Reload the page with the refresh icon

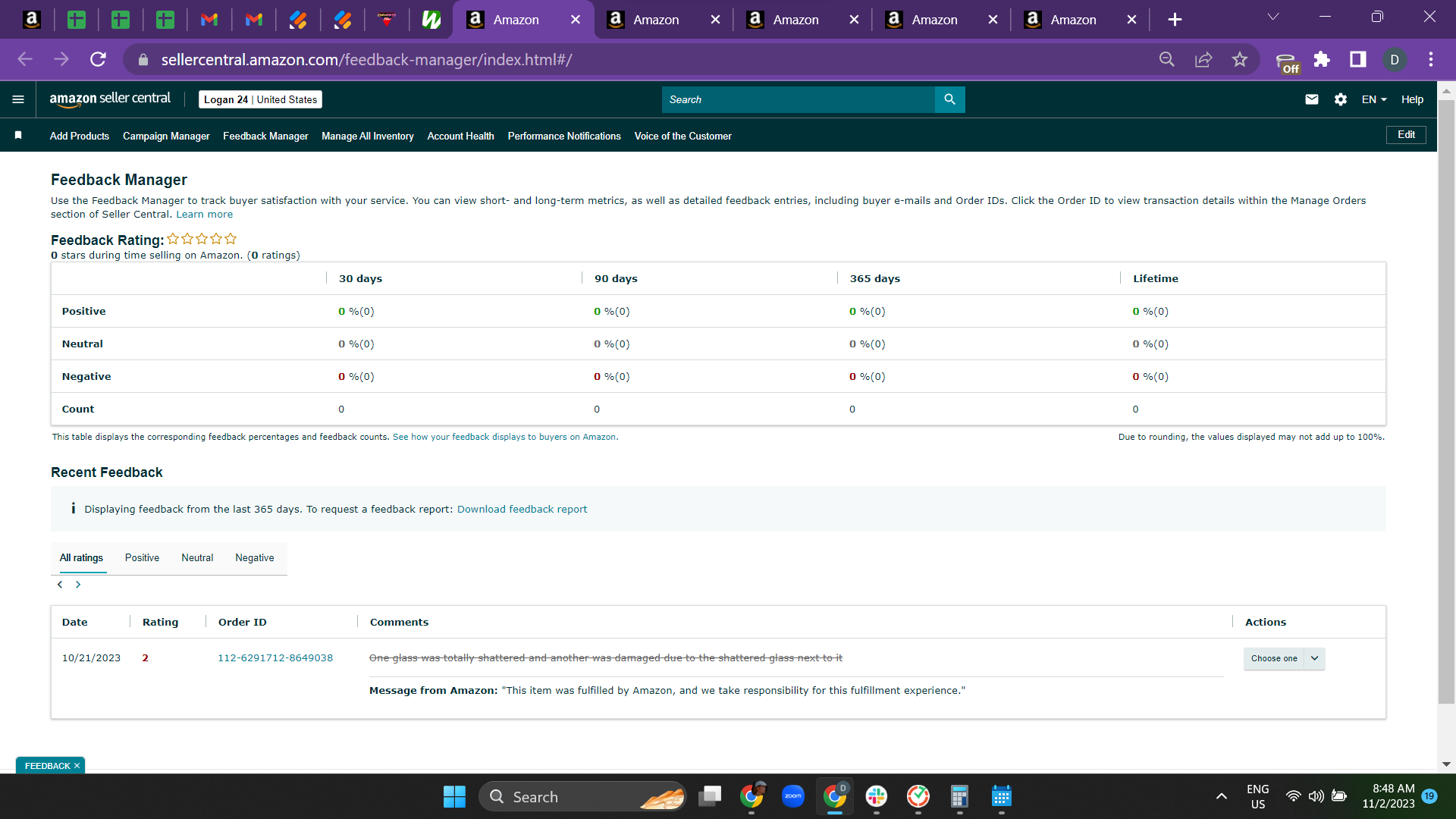click(98, 60)
